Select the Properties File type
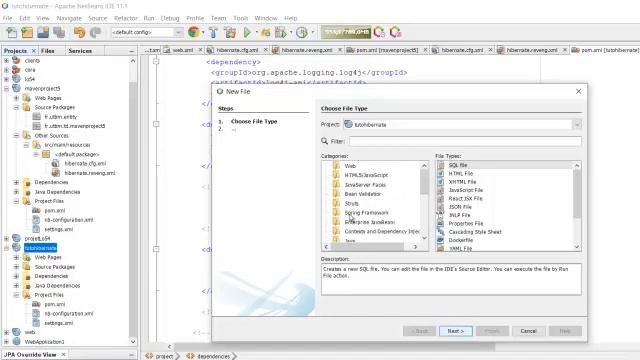The height and width of the screenshot is (360, 640). 466,224
